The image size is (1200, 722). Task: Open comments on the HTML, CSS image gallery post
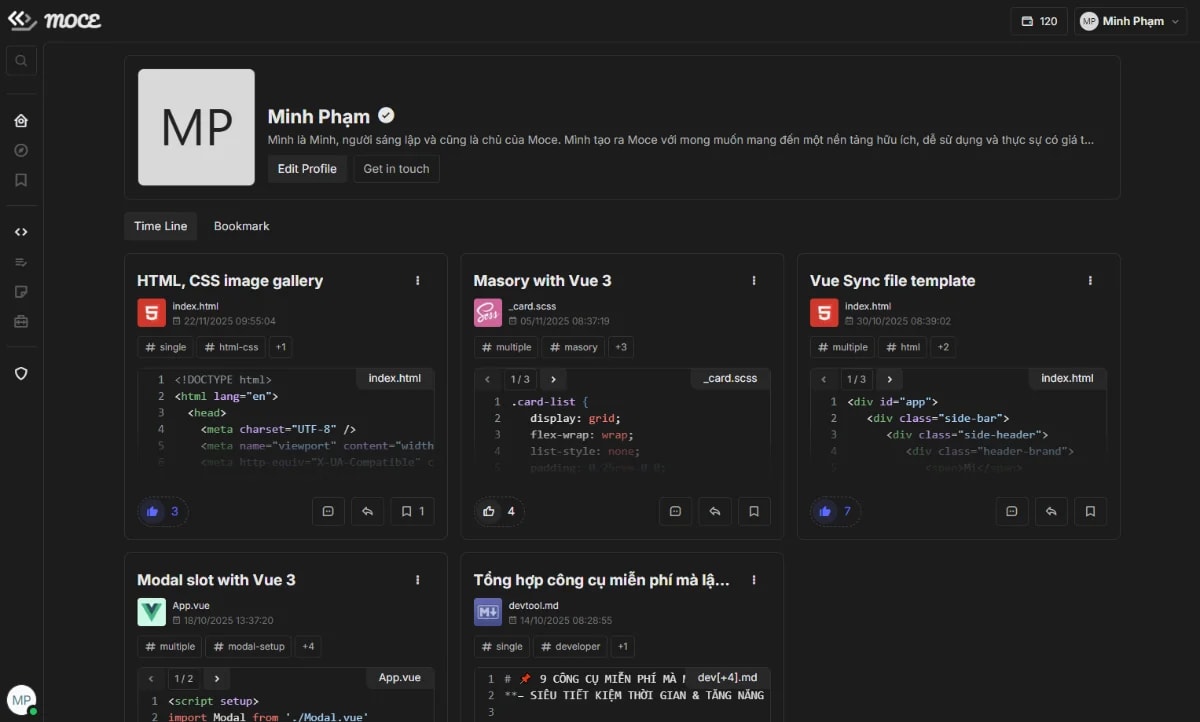pyautogui.click(x=328, y=511)
